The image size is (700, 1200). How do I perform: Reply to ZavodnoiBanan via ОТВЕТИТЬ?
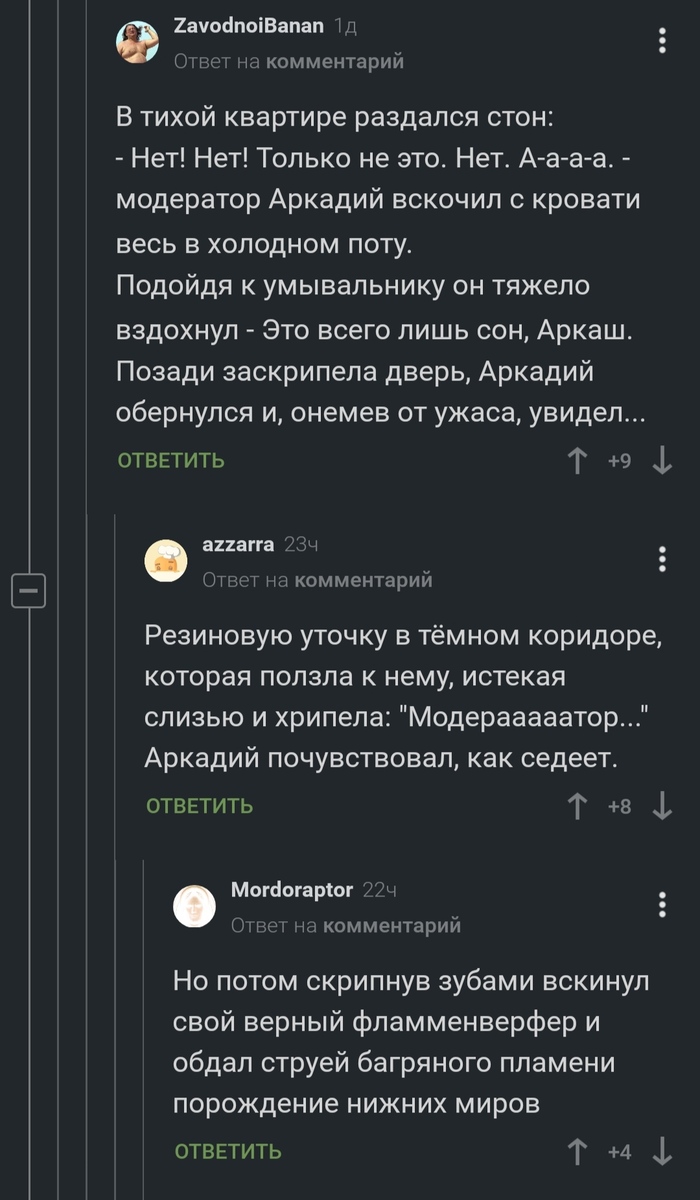[x=171, y=461]
